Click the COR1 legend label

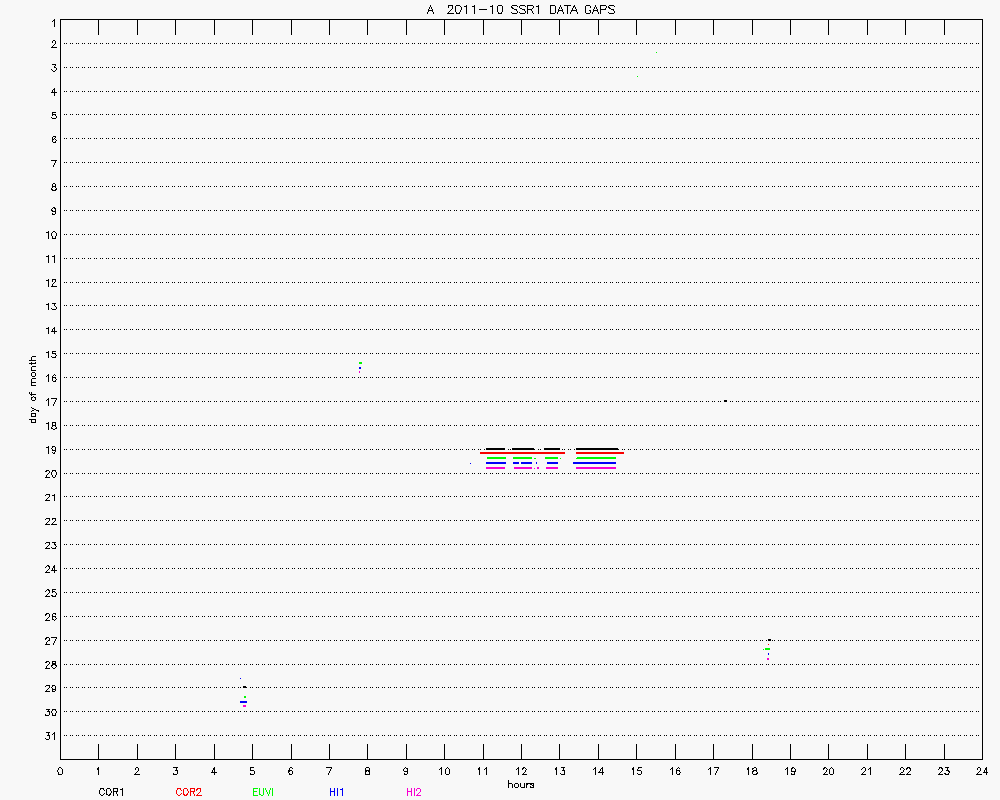(111, 792)
